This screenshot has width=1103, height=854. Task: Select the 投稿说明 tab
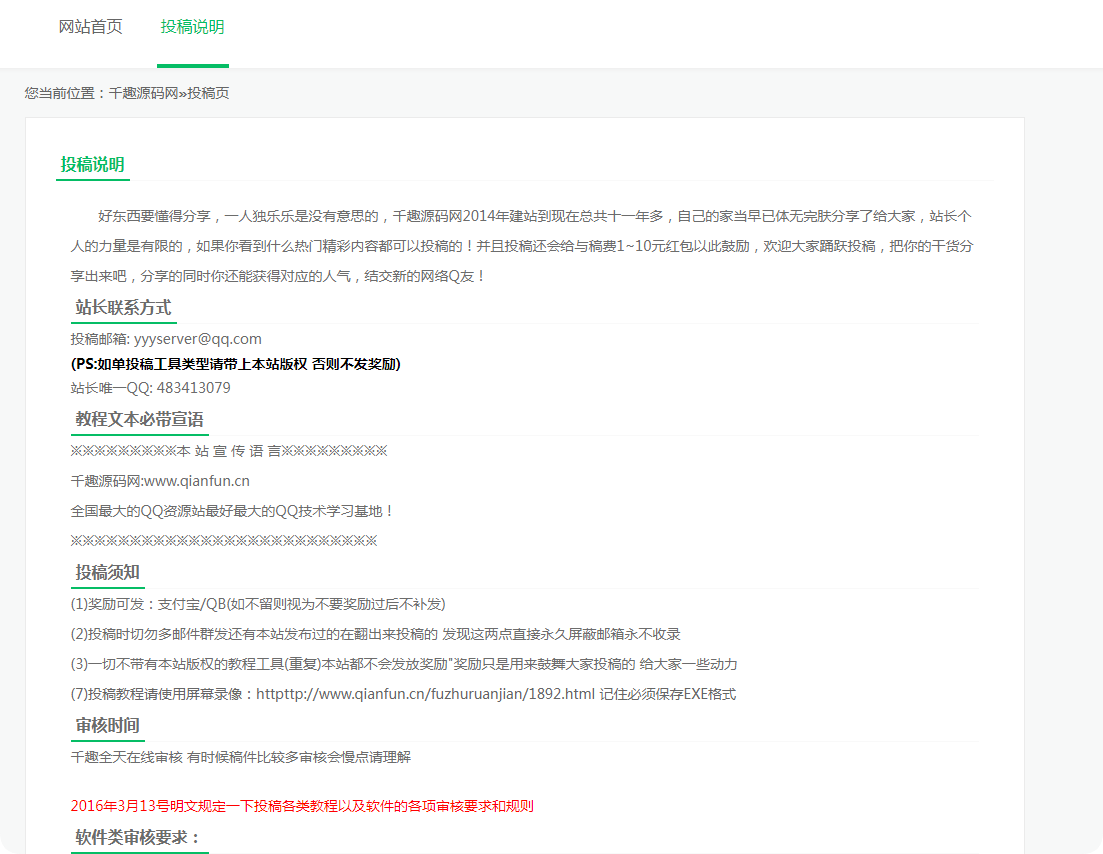(x=192, y=27)
